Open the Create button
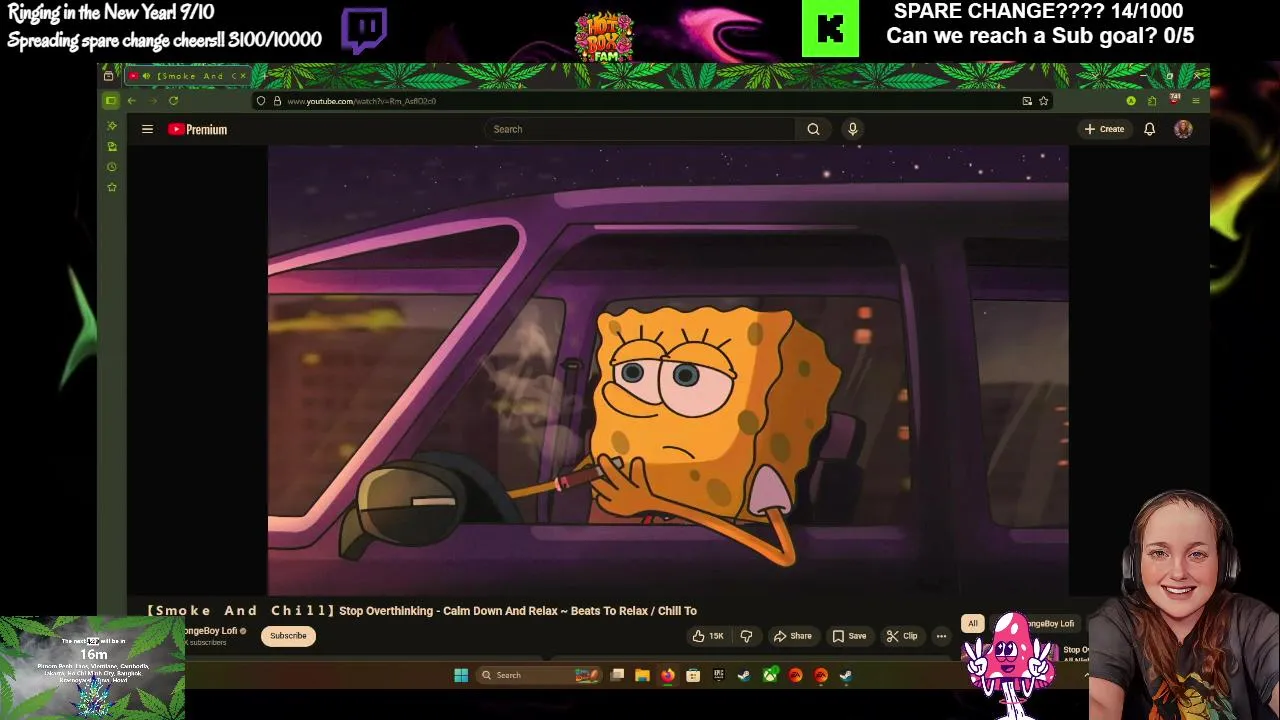The height and width of the screenshot is (720, 1280). [x=1104, y=129]
